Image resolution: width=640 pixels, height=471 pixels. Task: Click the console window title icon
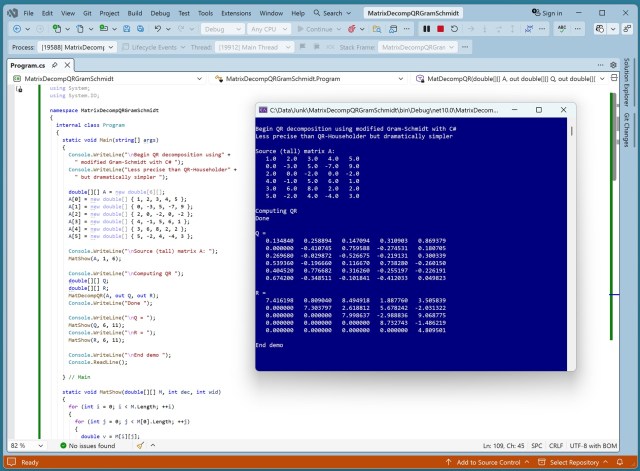(263, 110)
